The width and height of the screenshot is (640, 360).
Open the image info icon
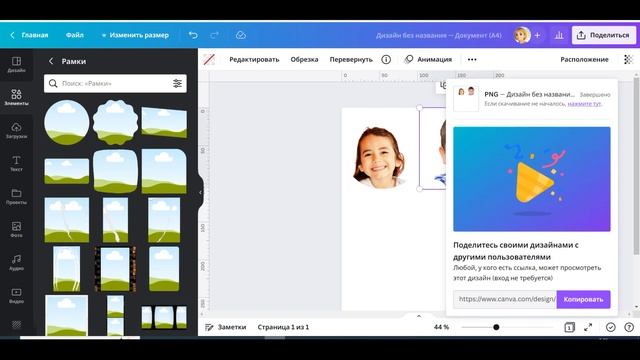pos(386,60)
